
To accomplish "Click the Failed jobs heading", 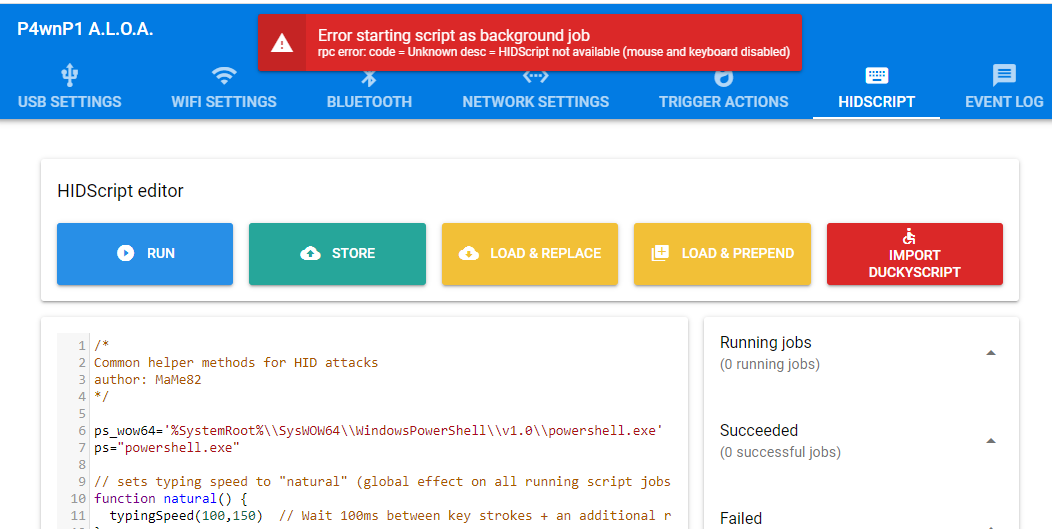I will [x=741, y=518].
